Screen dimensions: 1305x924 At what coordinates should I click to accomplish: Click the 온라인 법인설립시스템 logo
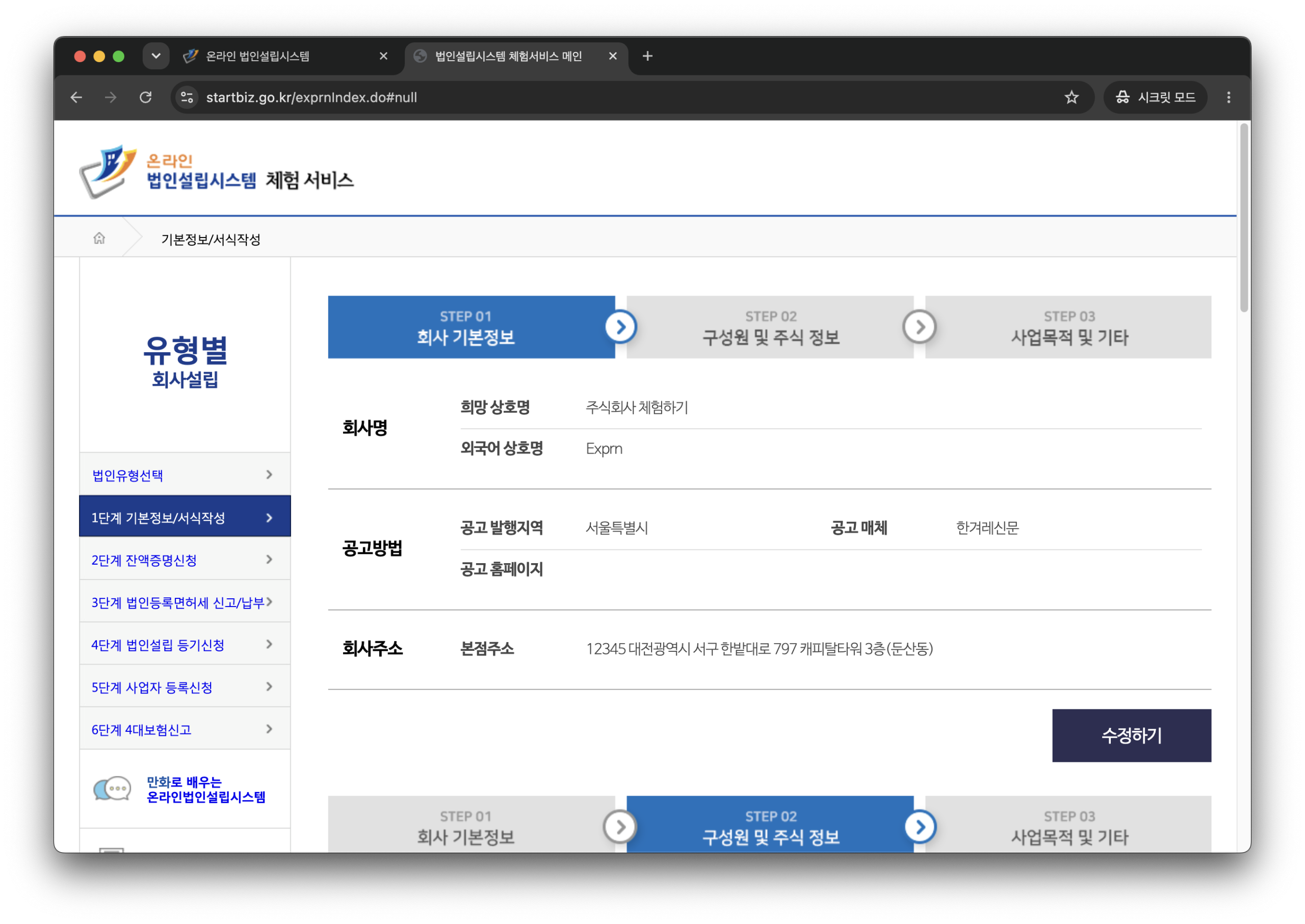(168, 171)
